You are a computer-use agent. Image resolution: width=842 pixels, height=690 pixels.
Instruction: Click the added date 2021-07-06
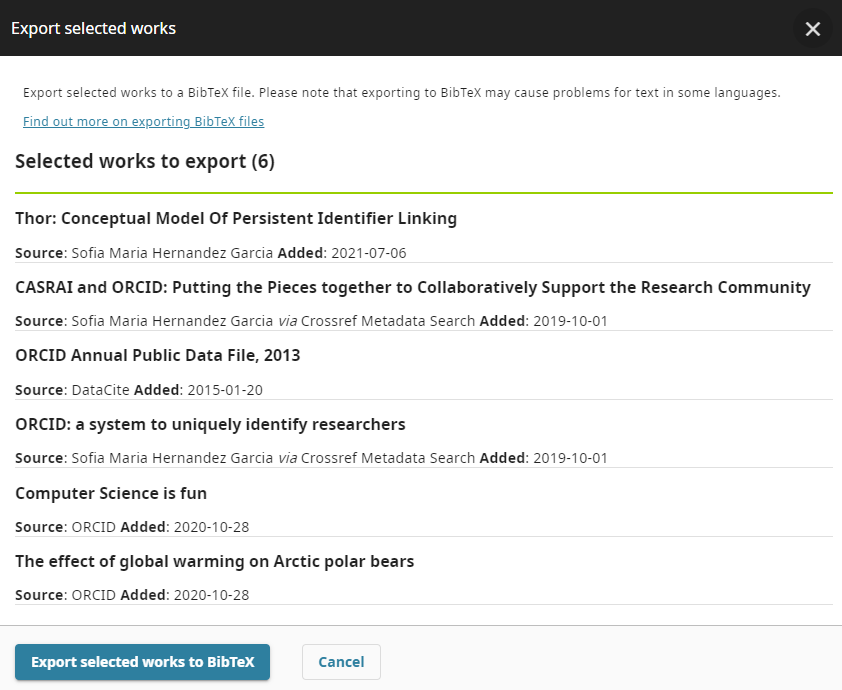coord(369,253)
